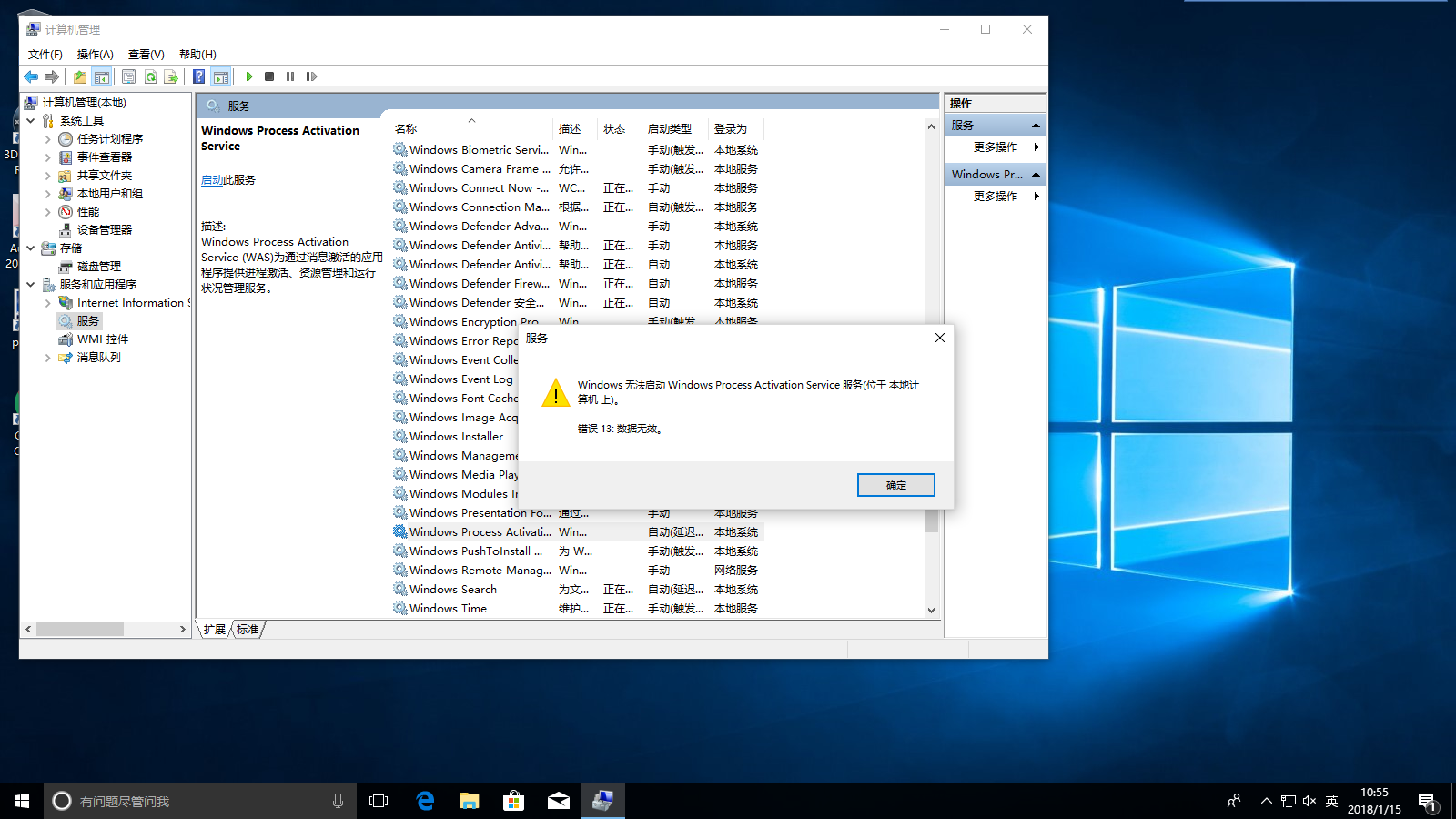
Task: Expand the 本地用户和组 node arrow
Action: coord(47,194)
